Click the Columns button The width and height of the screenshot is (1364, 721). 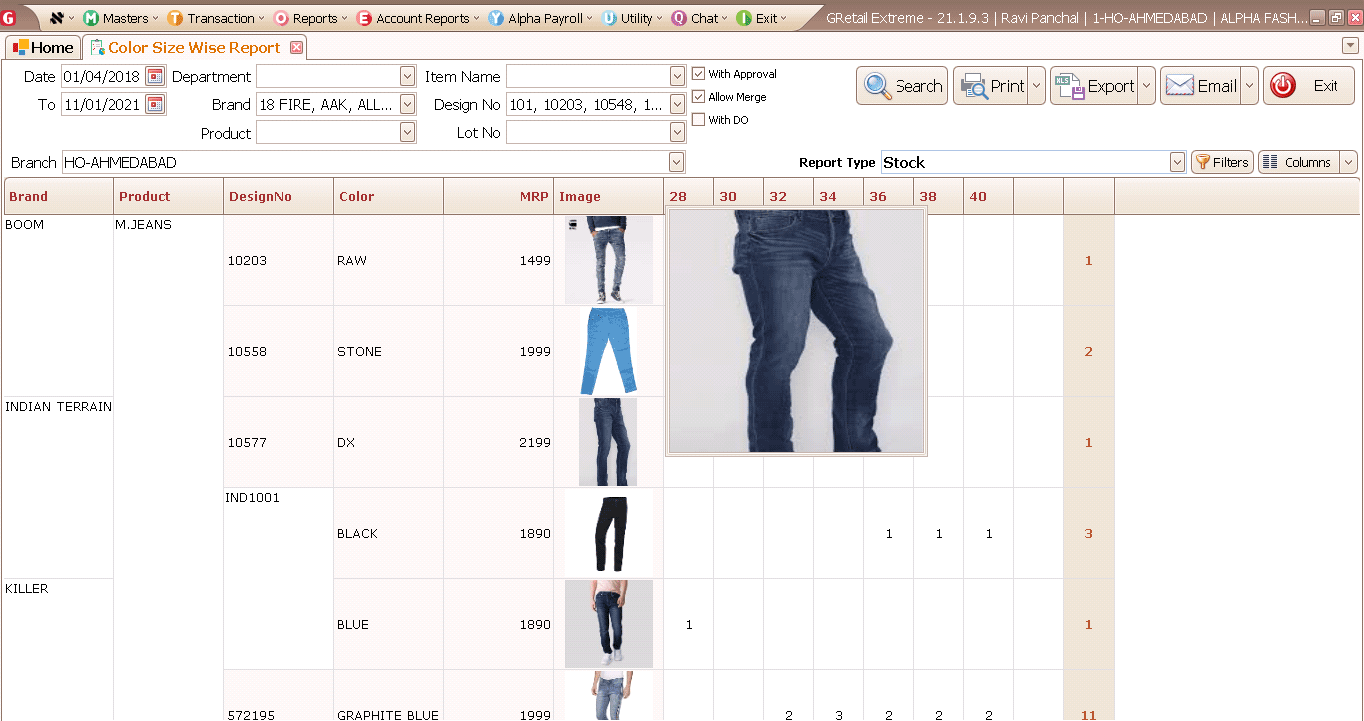pyautogui.click(x=1298, y=162)
